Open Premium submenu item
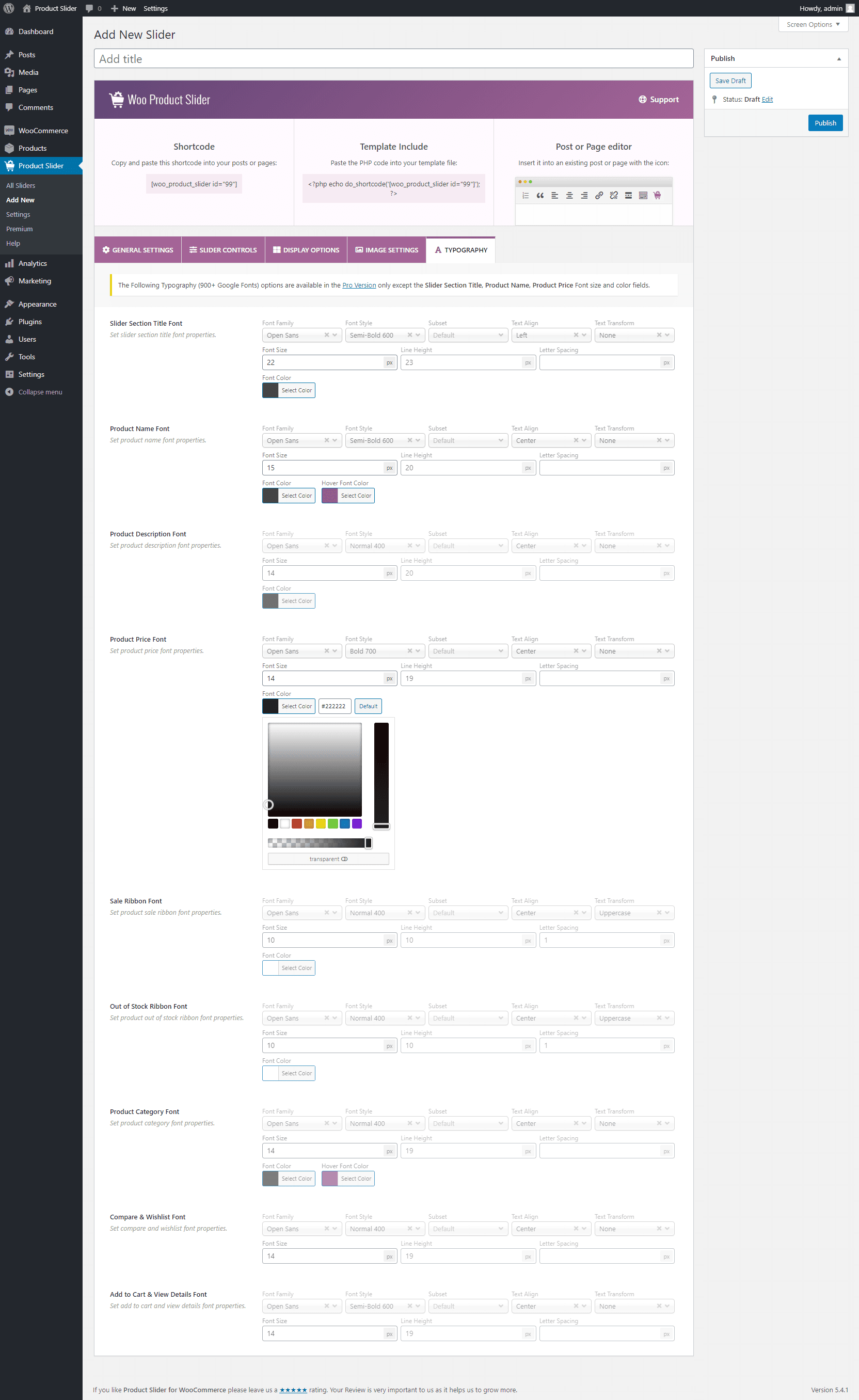This screenshot has height=1400, width=859. coord(19,229)
